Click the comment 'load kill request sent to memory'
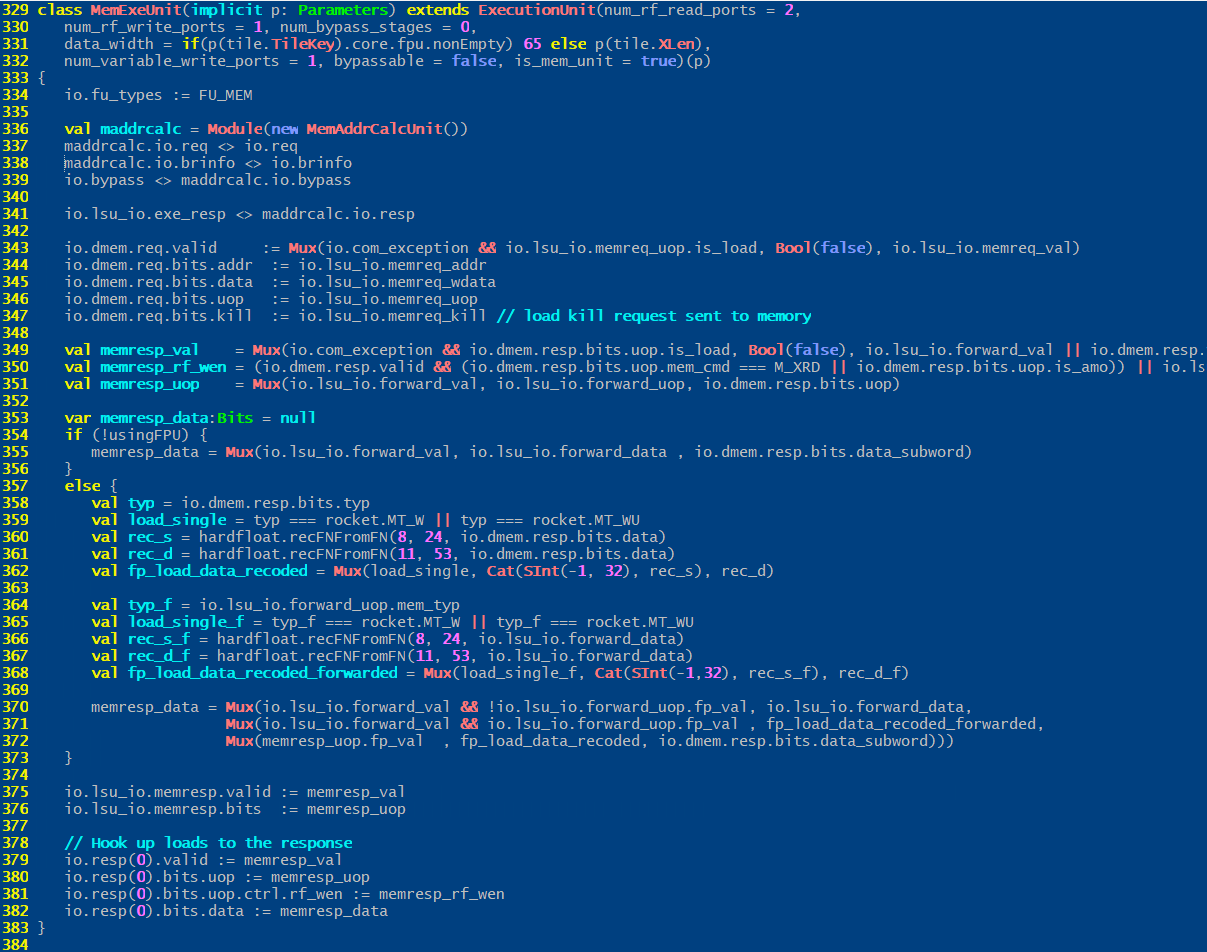Image resolution: width=1207 pixels, height=952 pixels. (x=668, y=316)
